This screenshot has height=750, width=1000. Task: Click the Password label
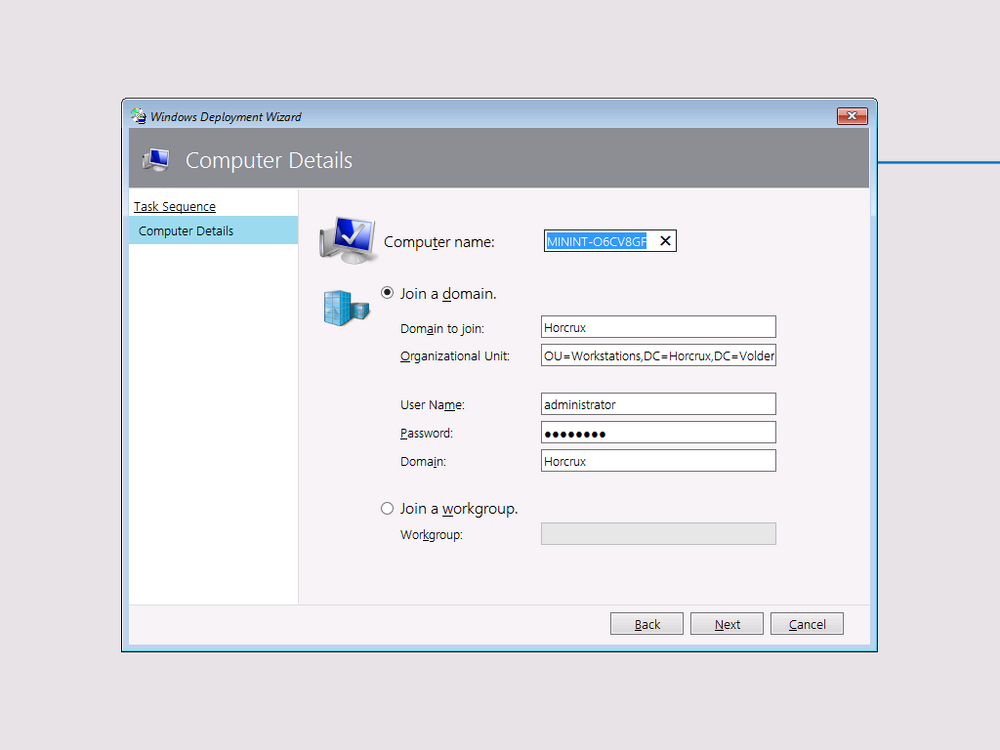click(x=427, y=433)
